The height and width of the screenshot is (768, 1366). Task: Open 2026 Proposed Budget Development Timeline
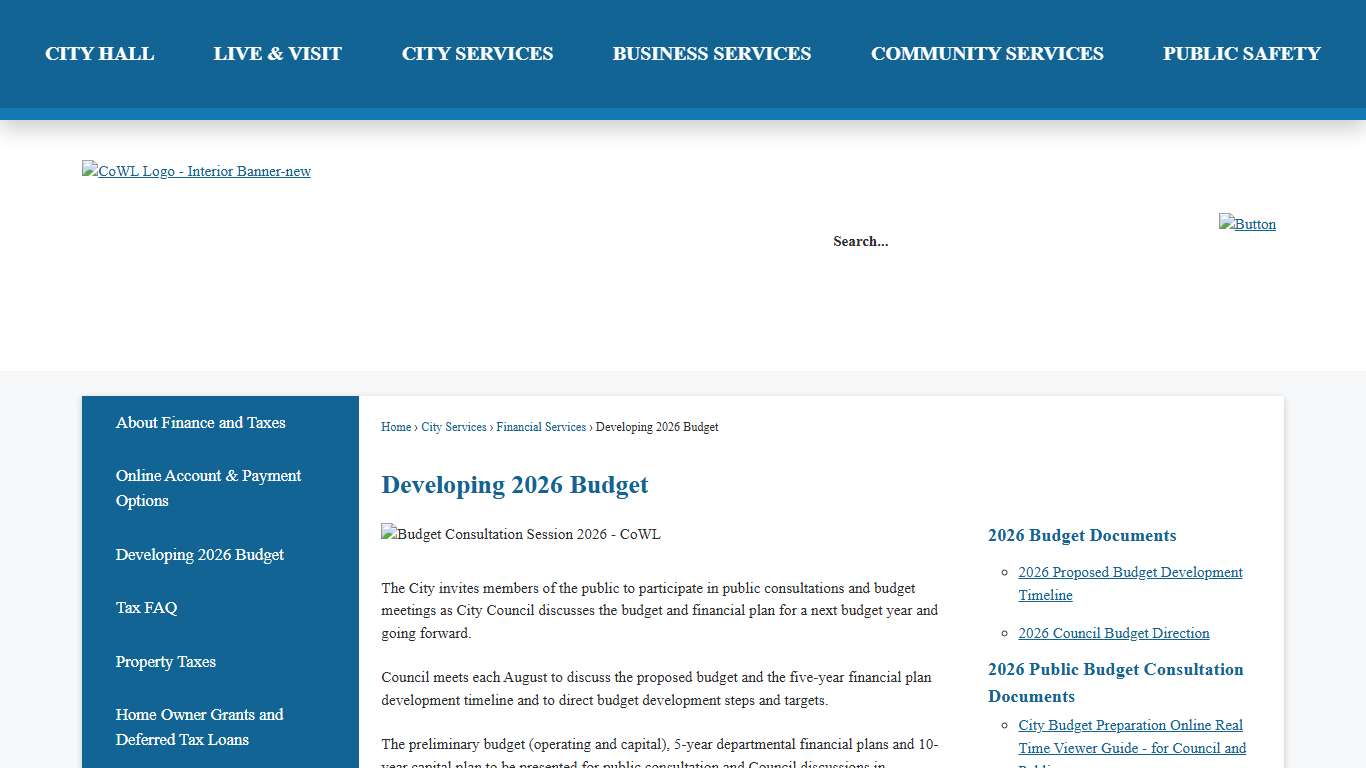point(1130,583)
